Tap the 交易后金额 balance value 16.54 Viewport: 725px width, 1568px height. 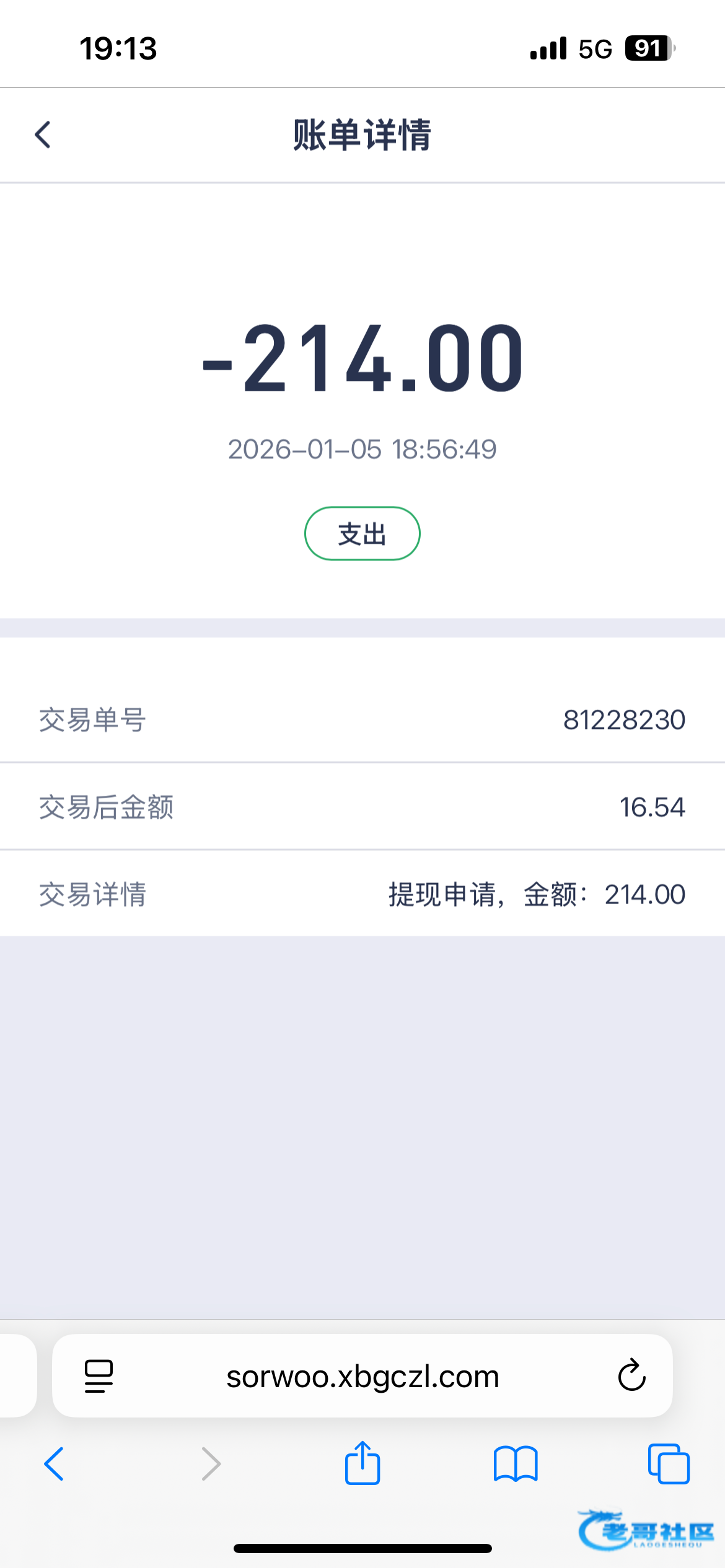coord(652,807)
